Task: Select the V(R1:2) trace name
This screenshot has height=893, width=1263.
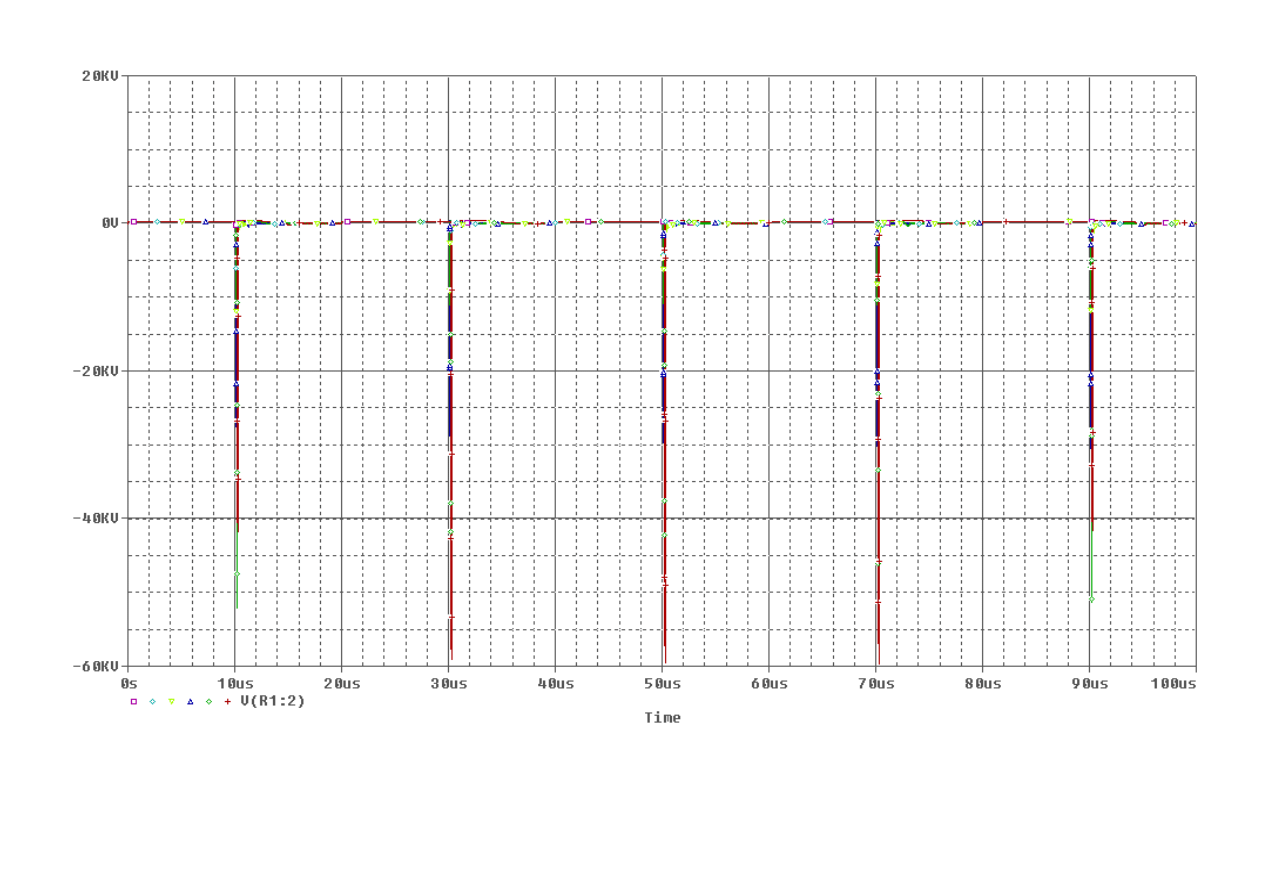Action: [272, 701]
